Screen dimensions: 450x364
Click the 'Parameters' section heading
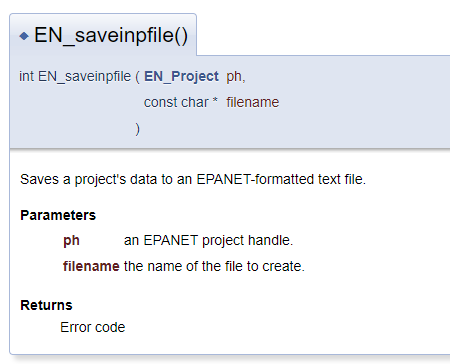[58, 215]
